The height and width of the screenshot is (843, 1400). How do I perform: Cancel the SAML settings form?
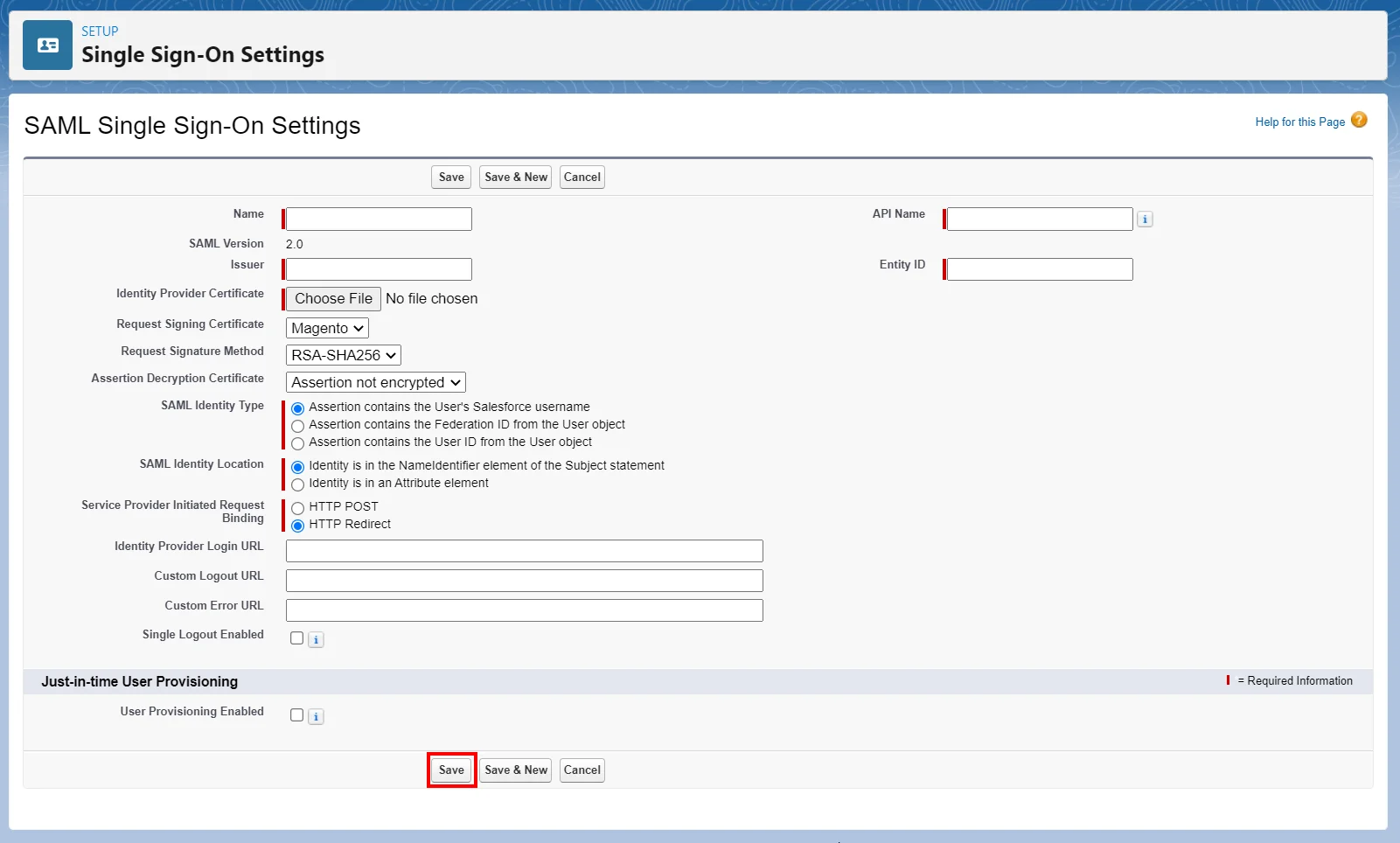point(581,770)
